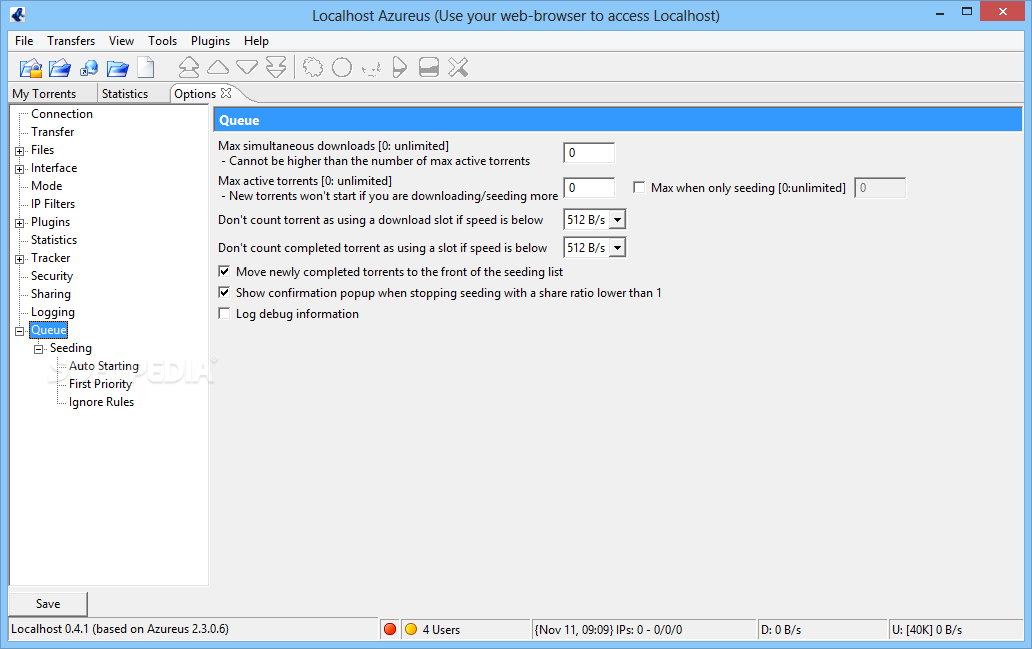The width and height of the screenshot is (1032, 649).
Task: Click the move to top double-arrow icon
Action: (x=189, y=67)
